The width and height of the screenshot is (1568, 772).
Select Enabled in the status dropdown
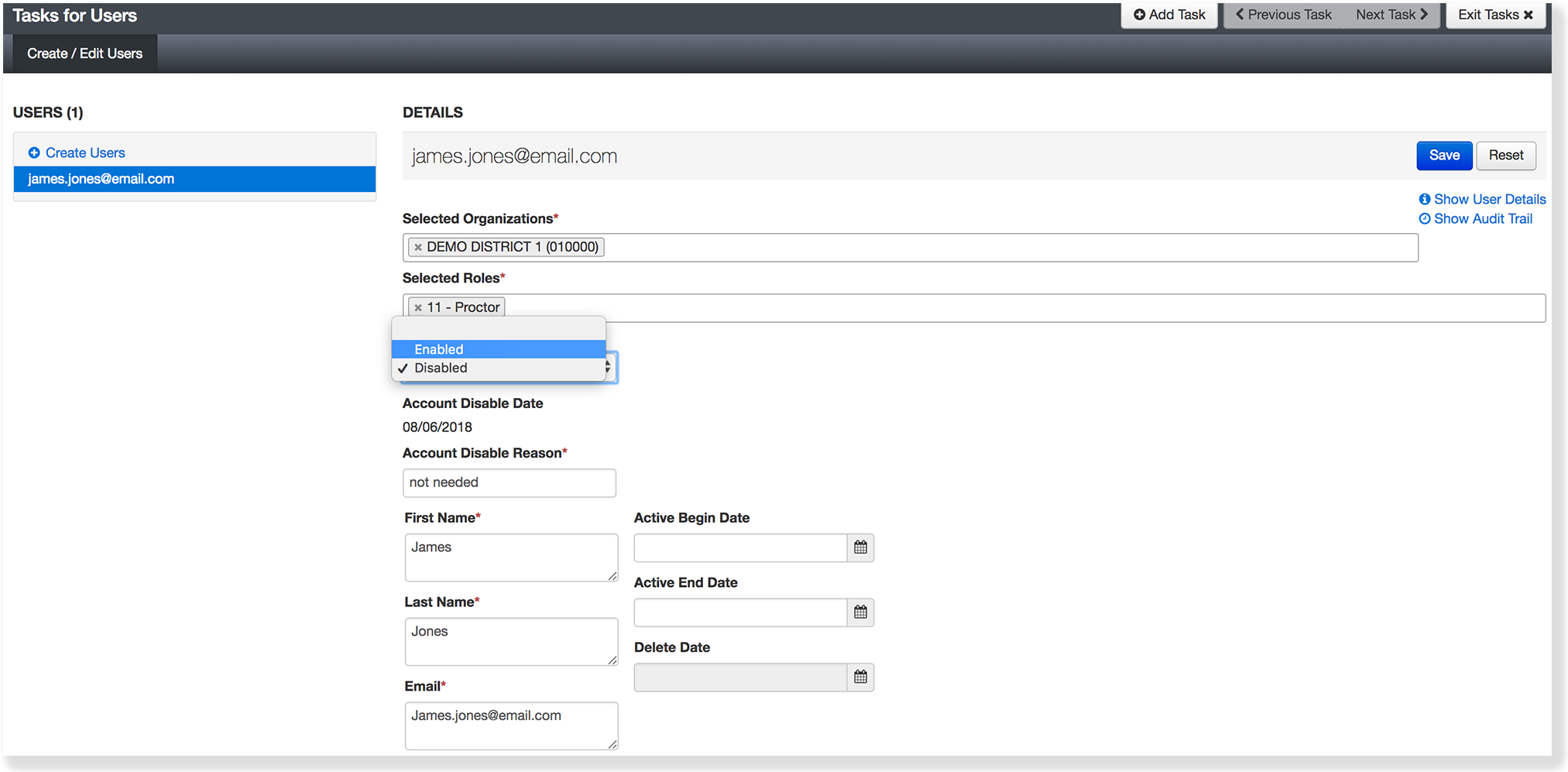(x=498, y=349)
